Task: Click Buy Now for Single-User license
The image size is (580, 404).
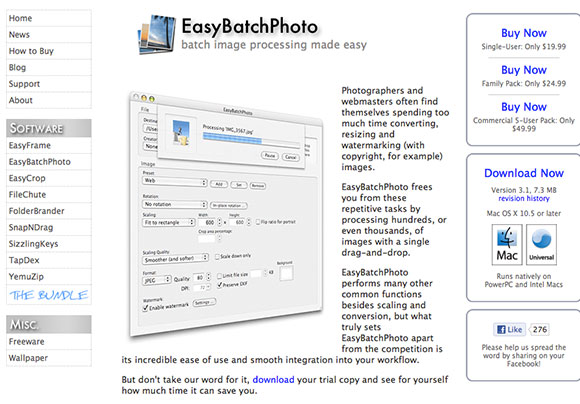Action: (x=523, y=33)
